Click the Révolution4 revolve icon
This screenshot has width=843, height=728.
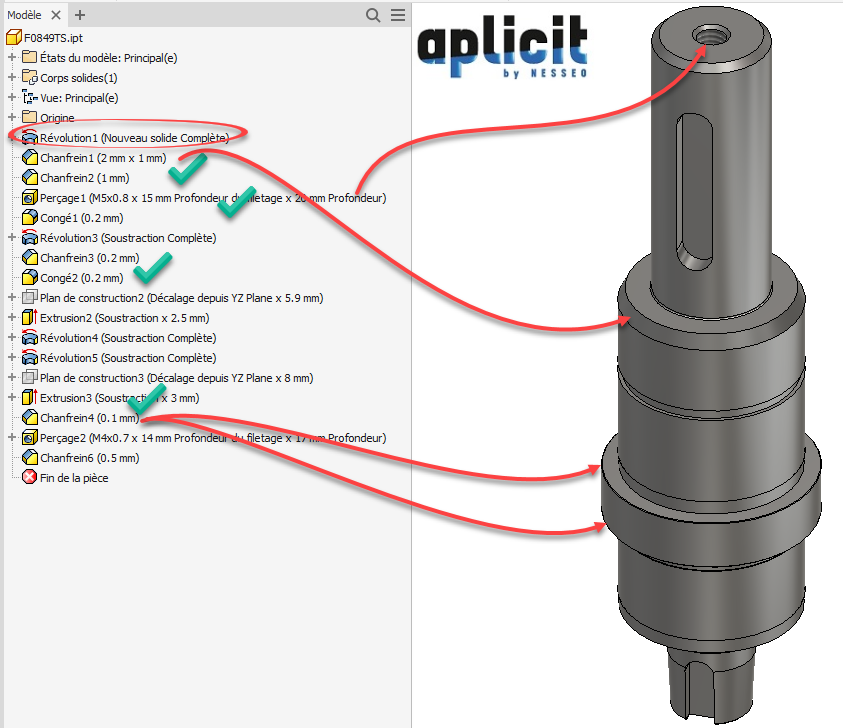pos(30,338)
